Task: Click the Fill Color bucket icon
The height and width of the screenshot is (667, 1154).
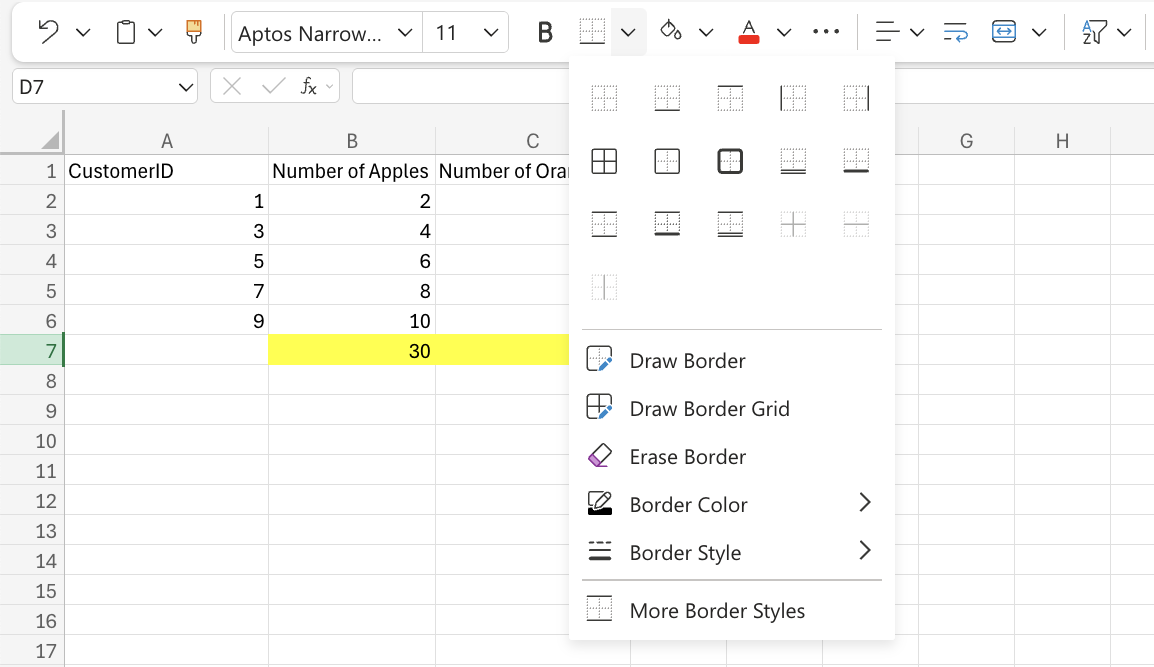Action: point(671,31)
